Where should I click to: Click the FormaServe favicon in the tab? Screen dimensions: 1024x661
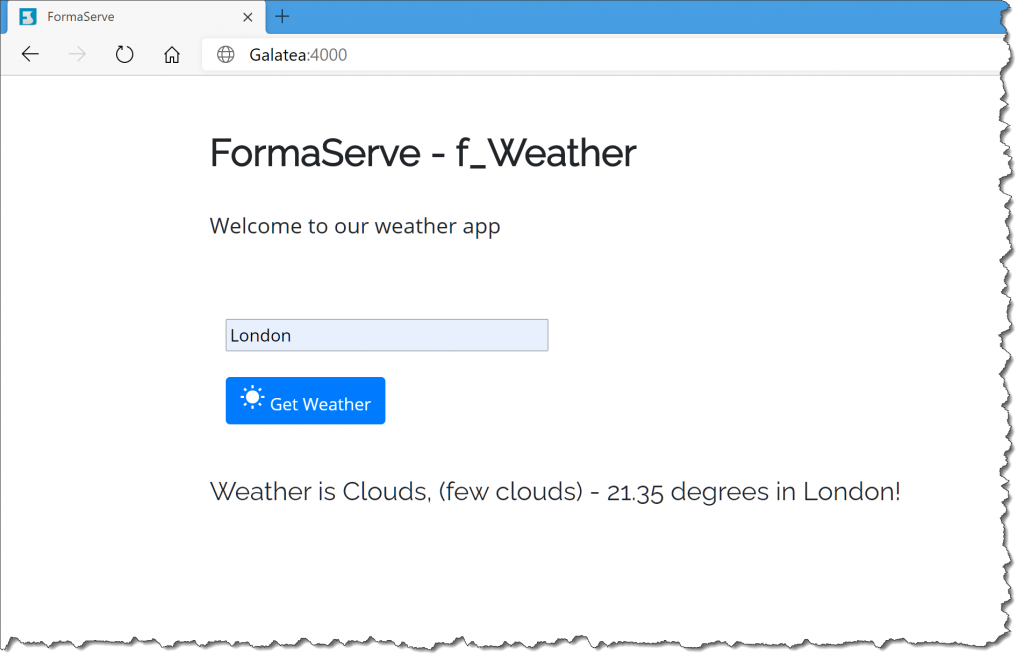28,17
